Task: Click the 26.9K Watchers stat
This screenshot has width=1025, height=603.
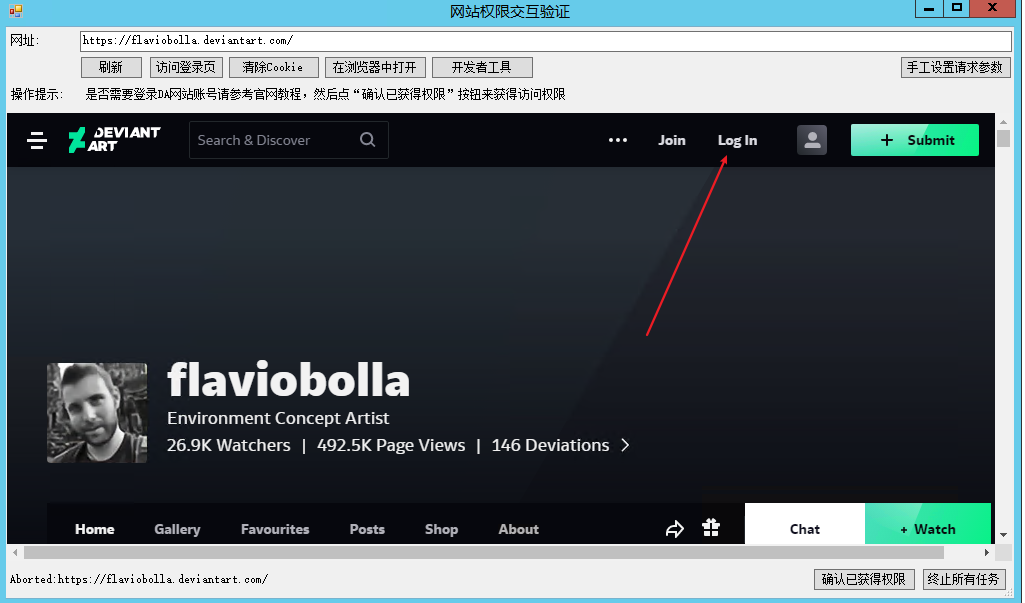Action: 229,445
